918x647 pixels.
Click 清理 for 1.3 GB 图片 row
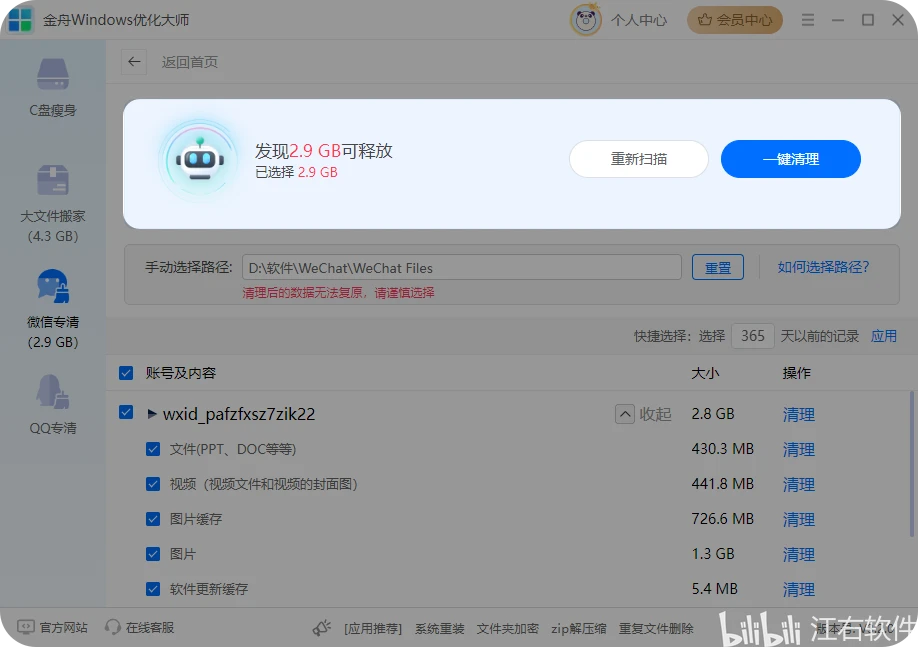[799, 554]
